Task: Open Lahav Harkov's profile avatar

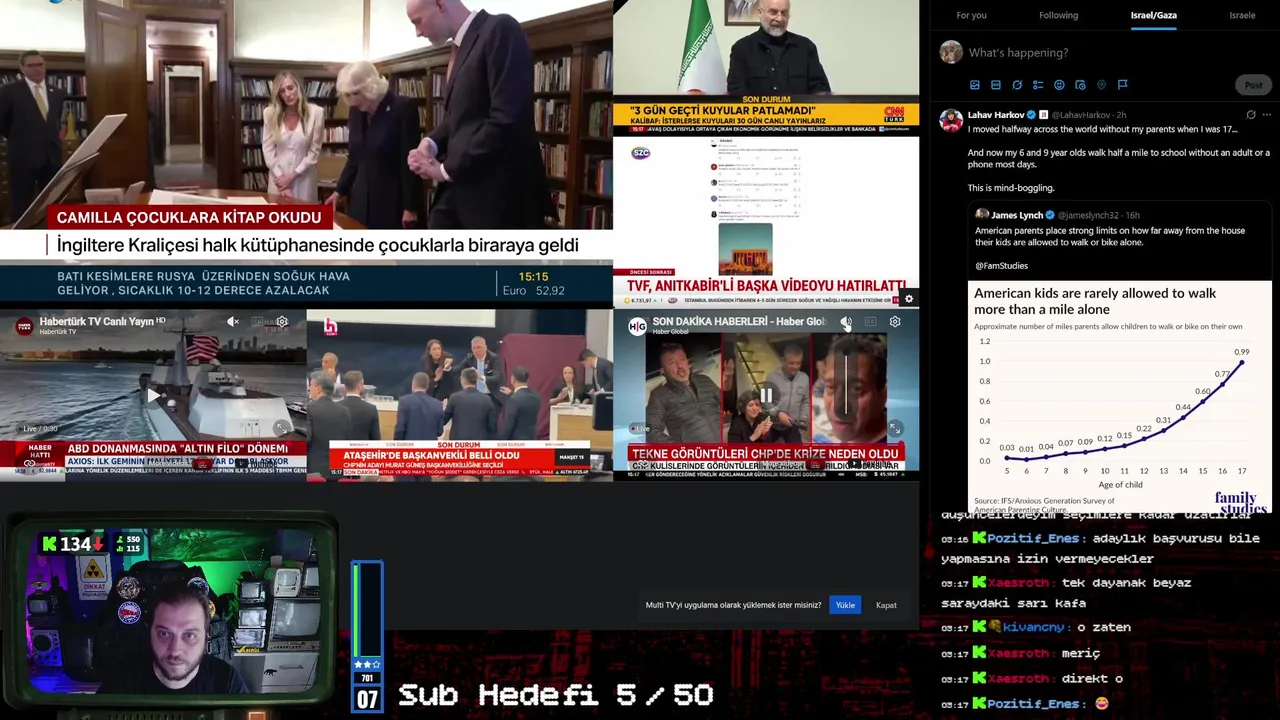Action: pyautogui.click(x=951, y=121)
